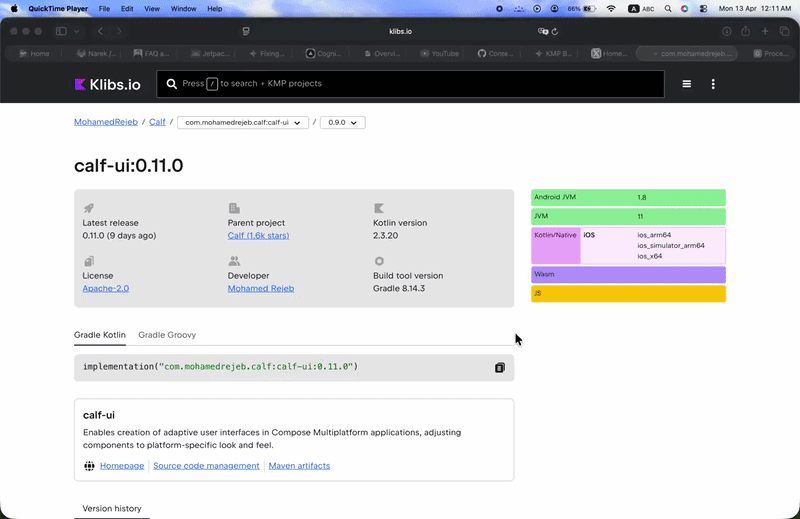
Task: Click the klibs.io address bar
Action: 400,31
